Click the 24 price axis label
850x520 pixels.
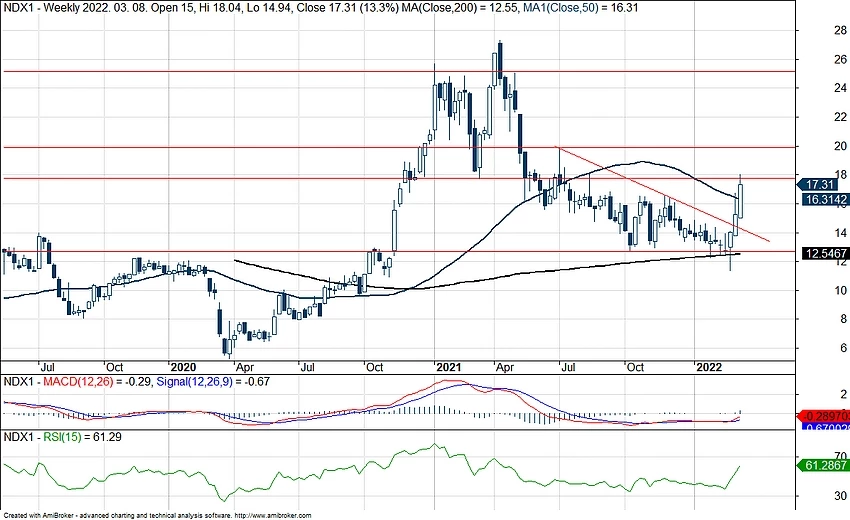[x=840, y=88]
